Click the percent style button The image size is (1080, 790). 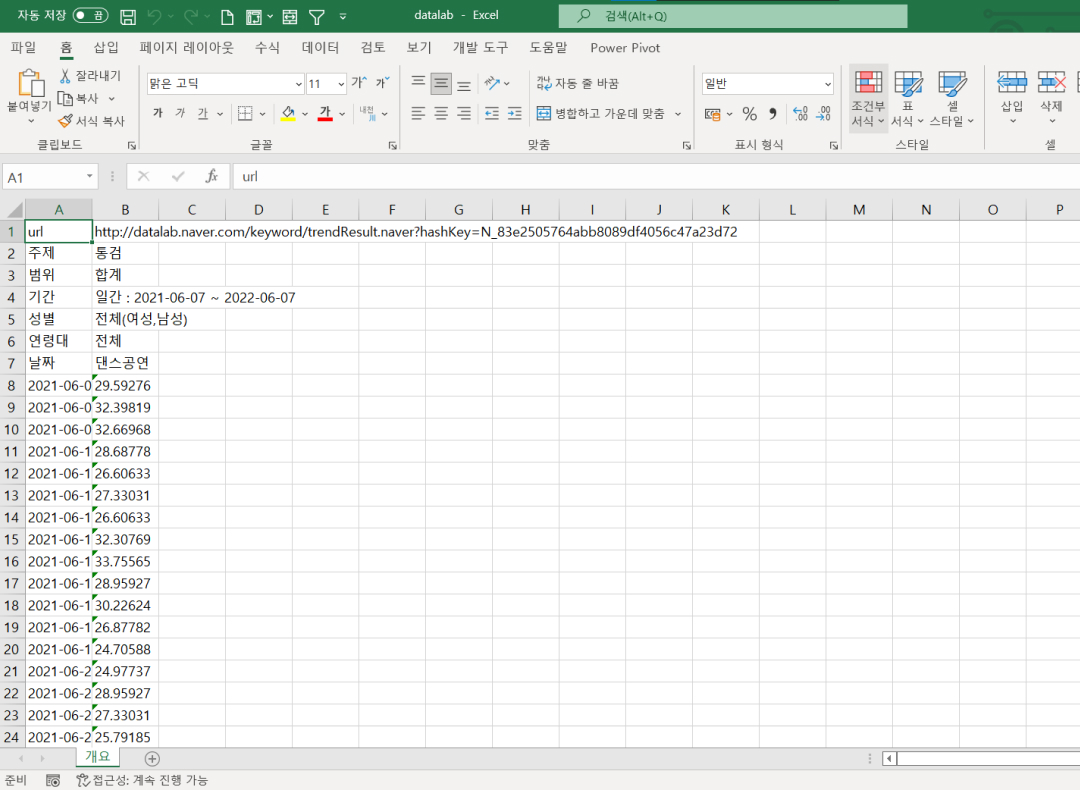point(749,114)
